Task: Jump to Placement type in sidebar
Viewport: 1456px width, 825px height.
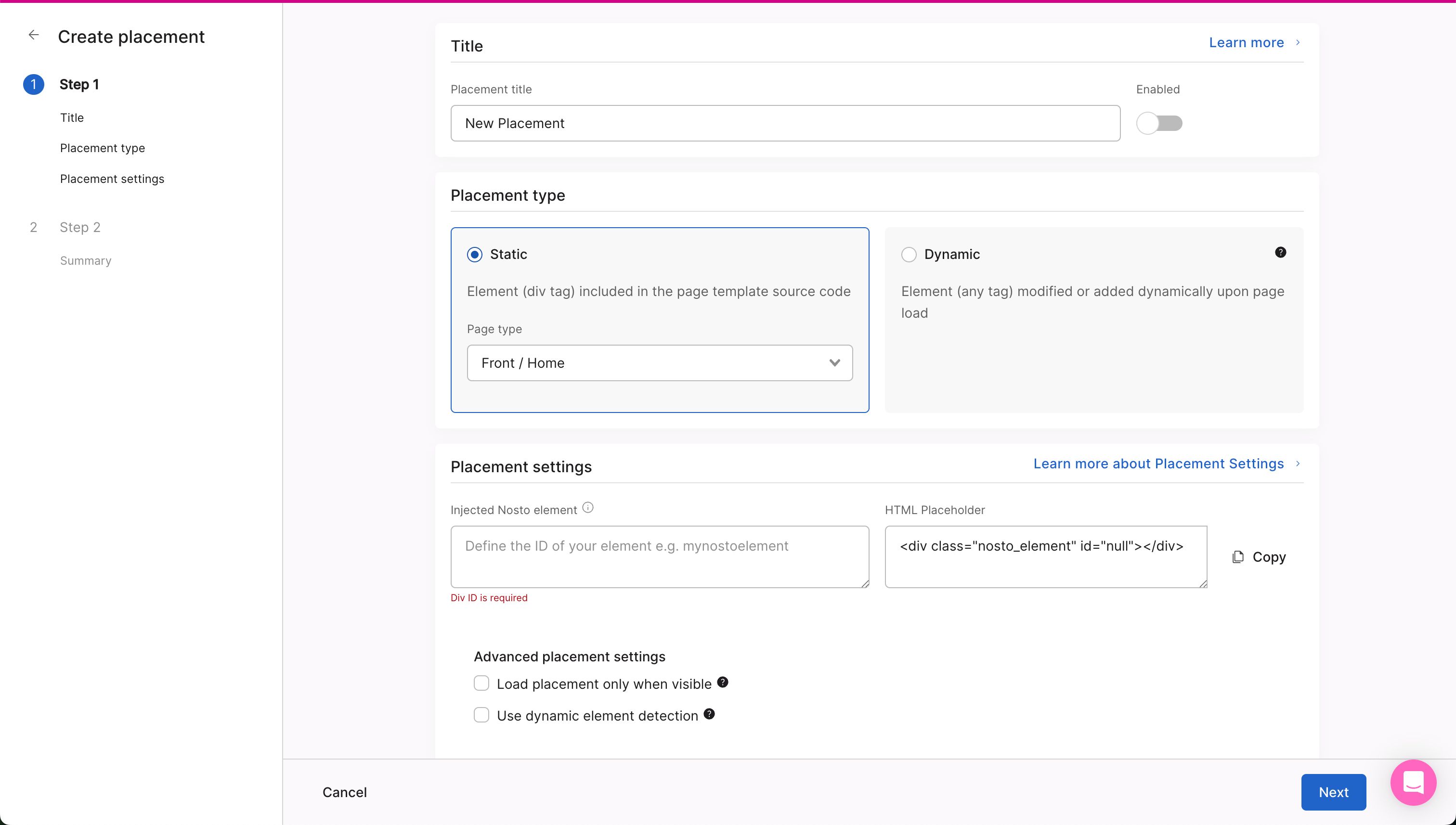Action: pyautogui.click(x=103, y=148)
